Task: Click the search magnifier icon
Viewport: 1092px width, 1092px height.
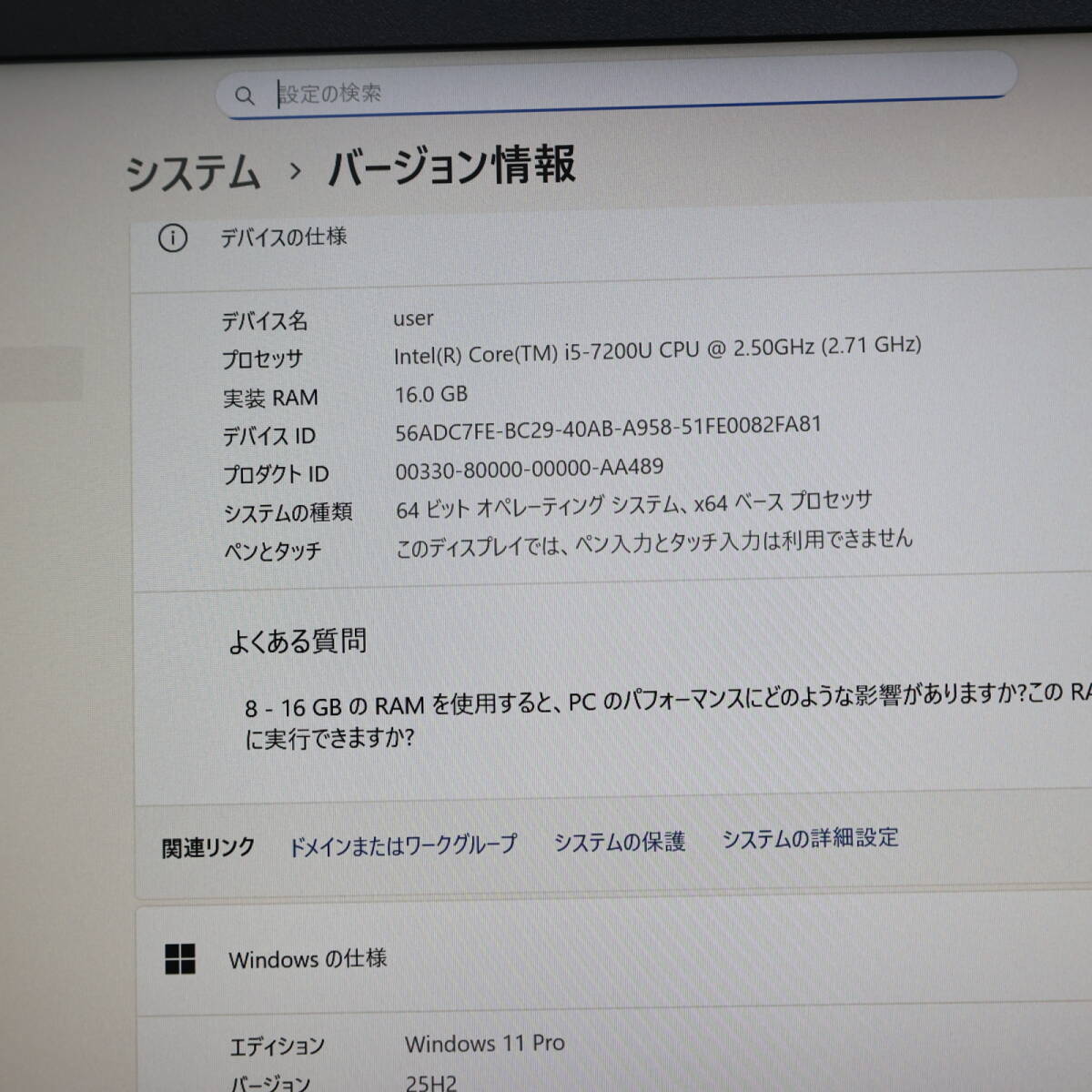Action: [244, 96]
